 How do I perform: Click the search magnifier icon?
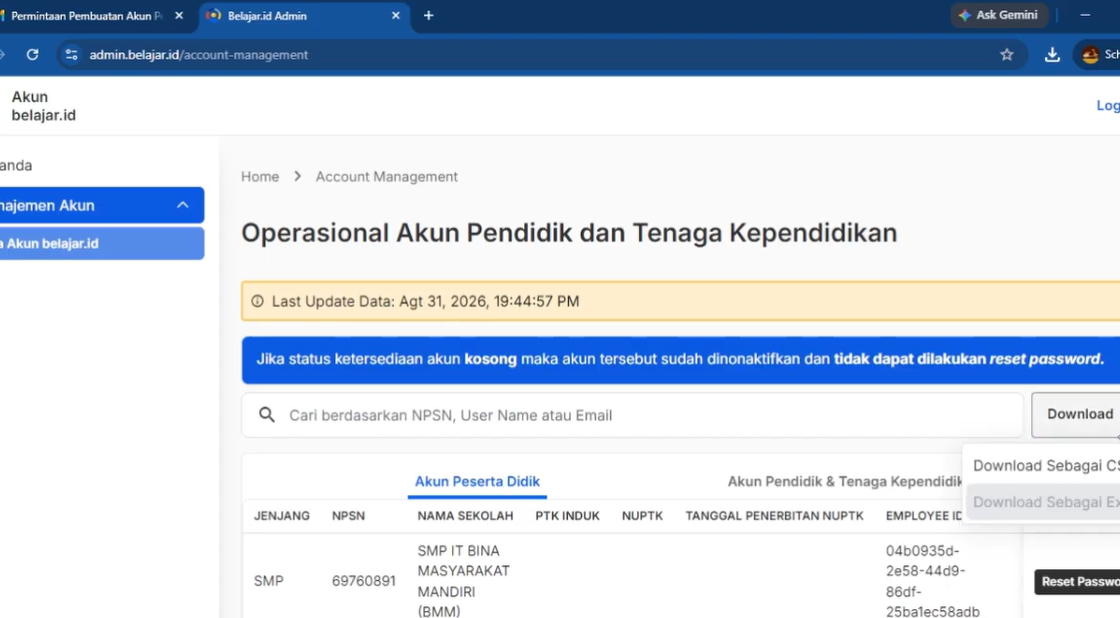266,415
